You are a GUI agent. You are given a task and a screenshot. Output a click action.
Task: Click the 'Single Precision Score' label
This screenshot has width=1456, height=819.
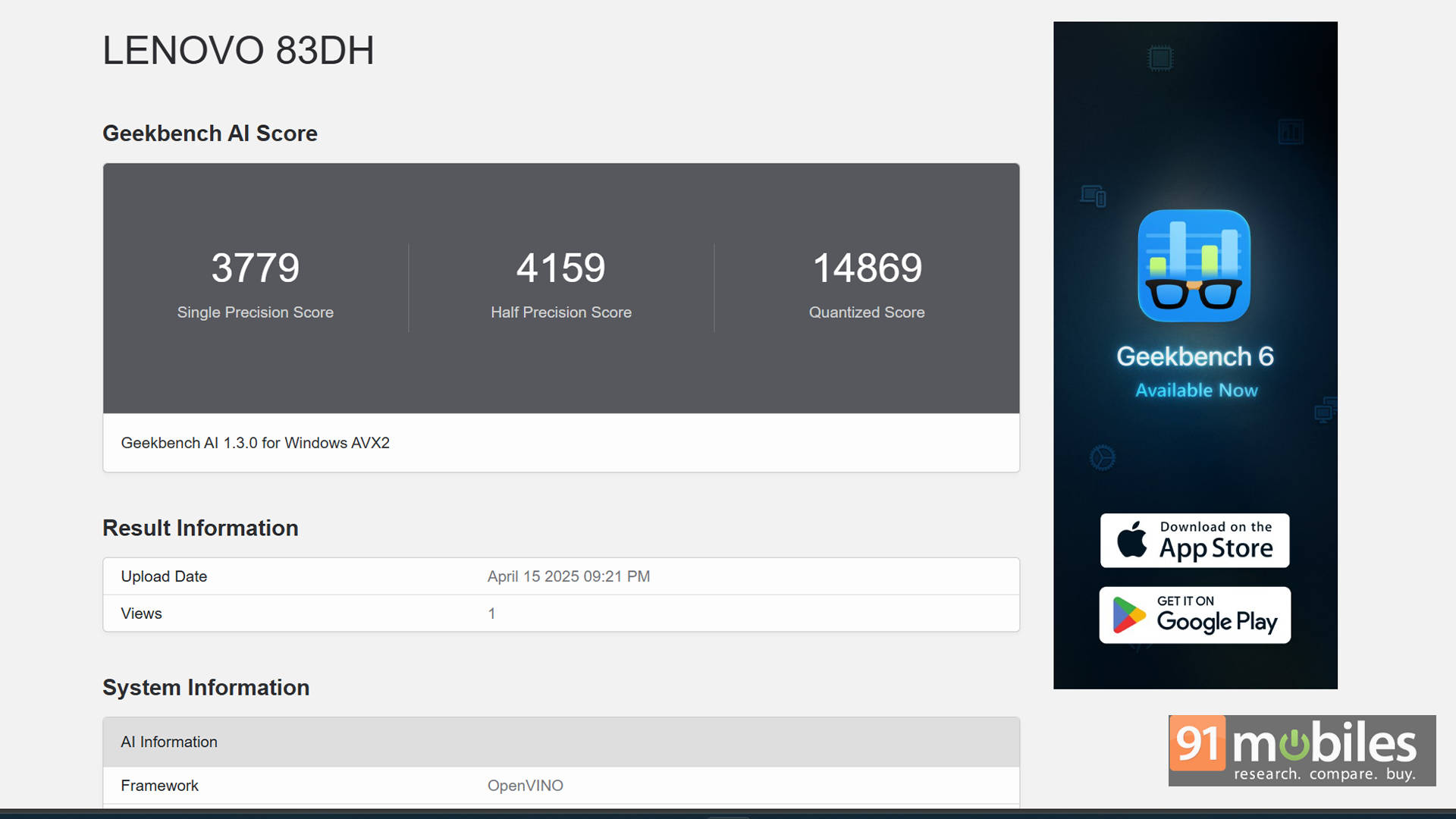[x=256, y=312]
